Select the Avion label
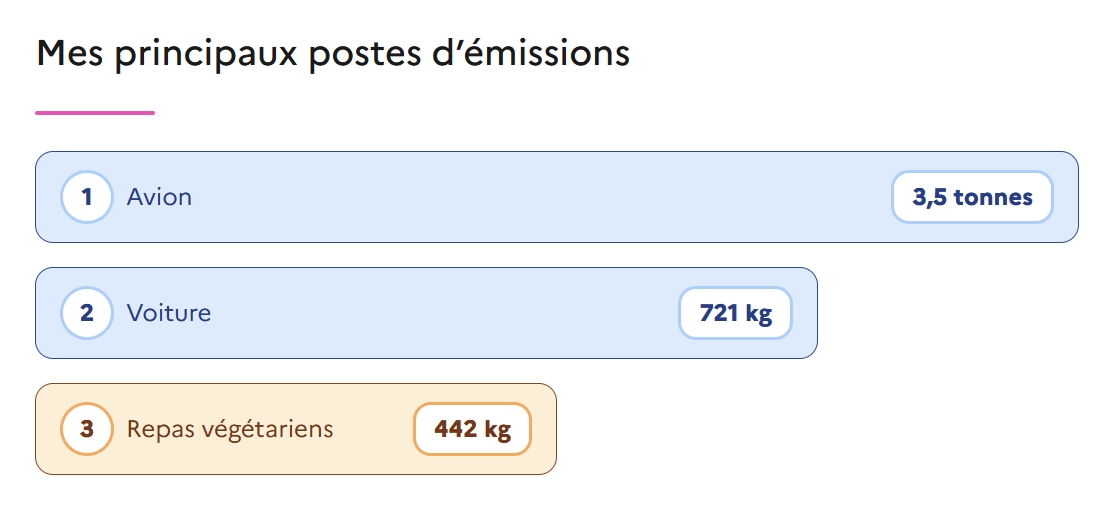The width and height of the screenshot is (1102, 514). 159,197
